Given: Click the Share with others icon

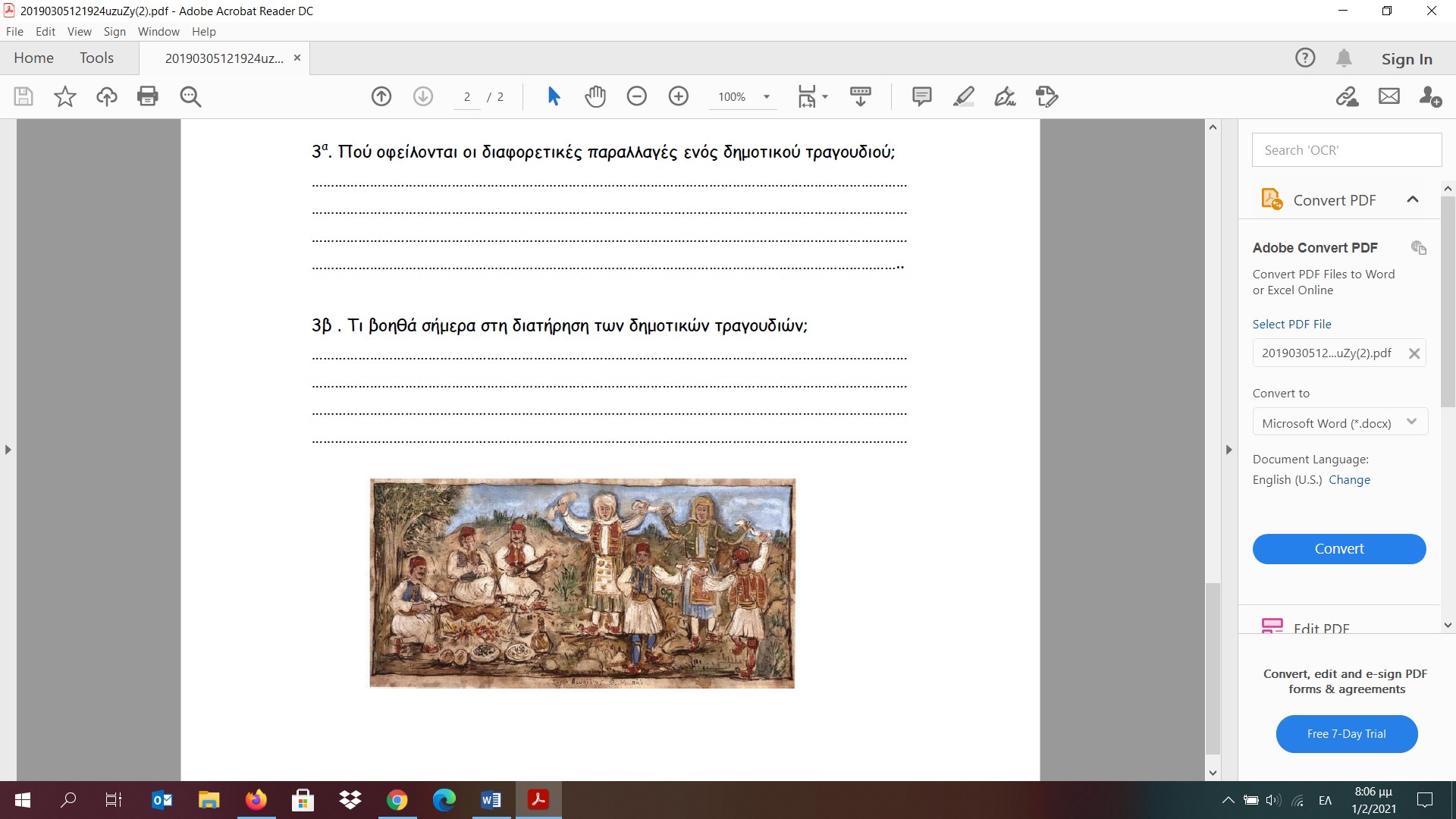Looking at the screenshot, I should click(x=1431, y=96).
